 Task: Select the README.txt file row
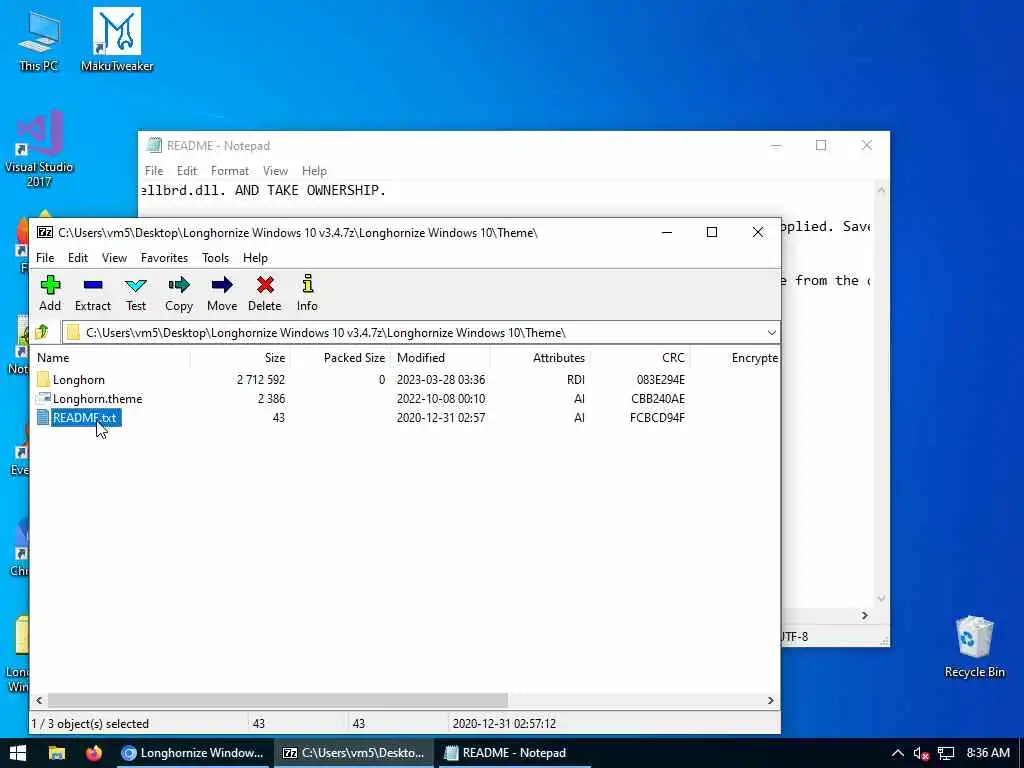click(x=405, y=417)
